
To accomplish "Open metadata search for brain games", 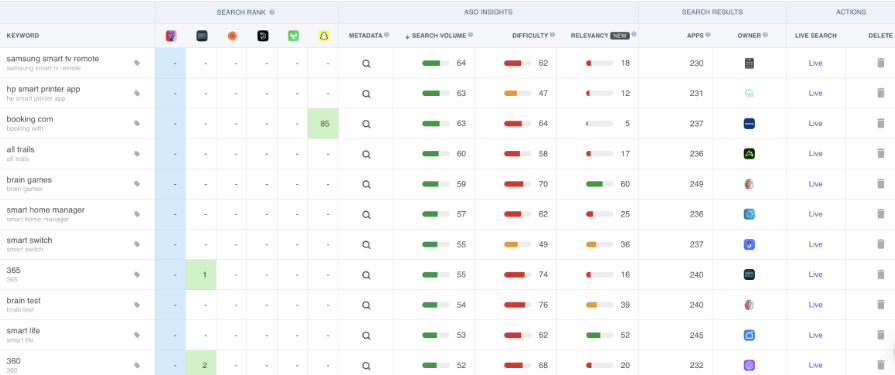I will 366,184.
